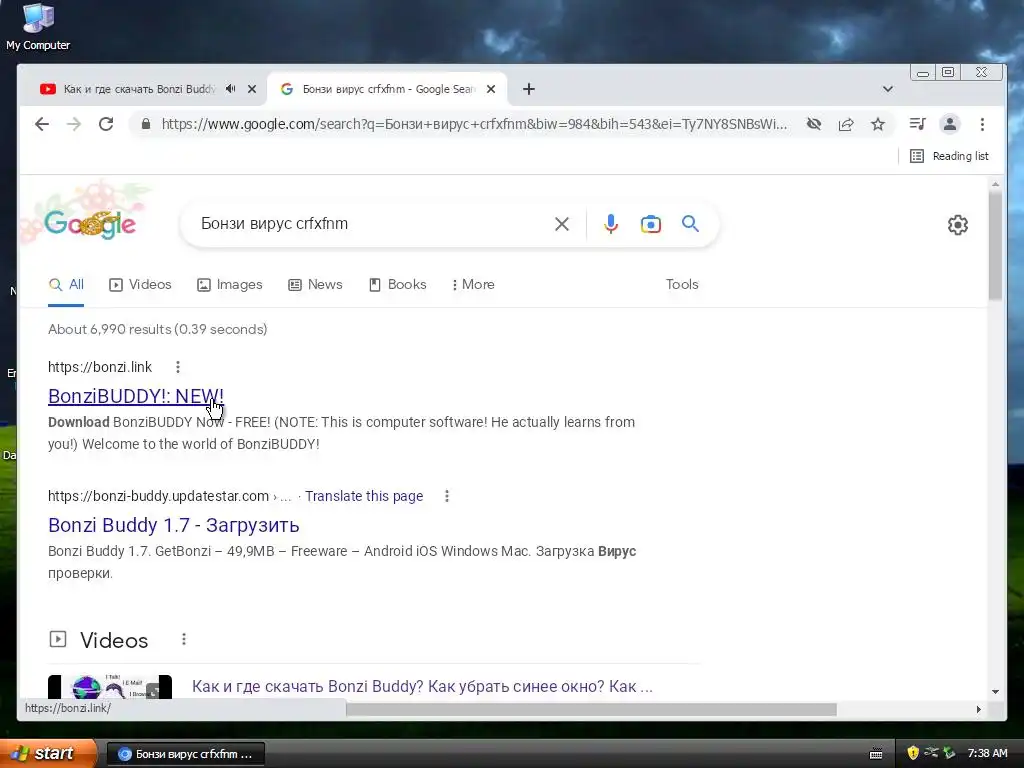Open the Reading list panel

coord(949,156)
